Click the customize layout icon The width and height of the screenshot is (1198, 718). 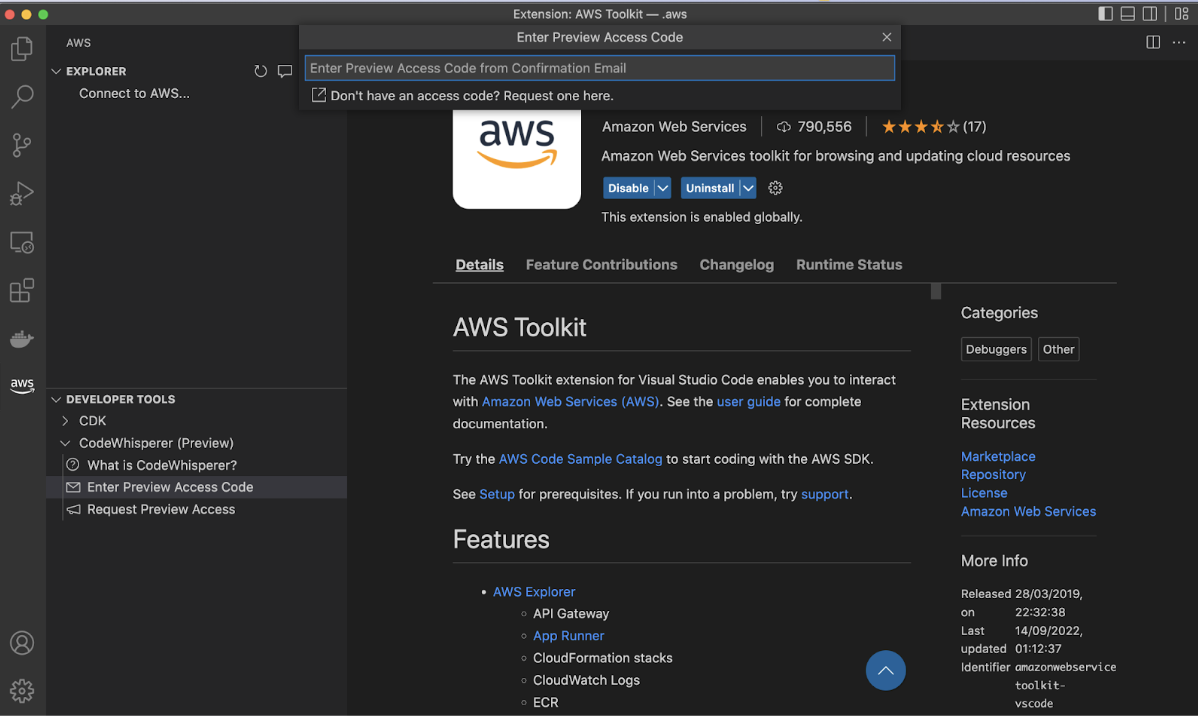(x=1181, y=14)
